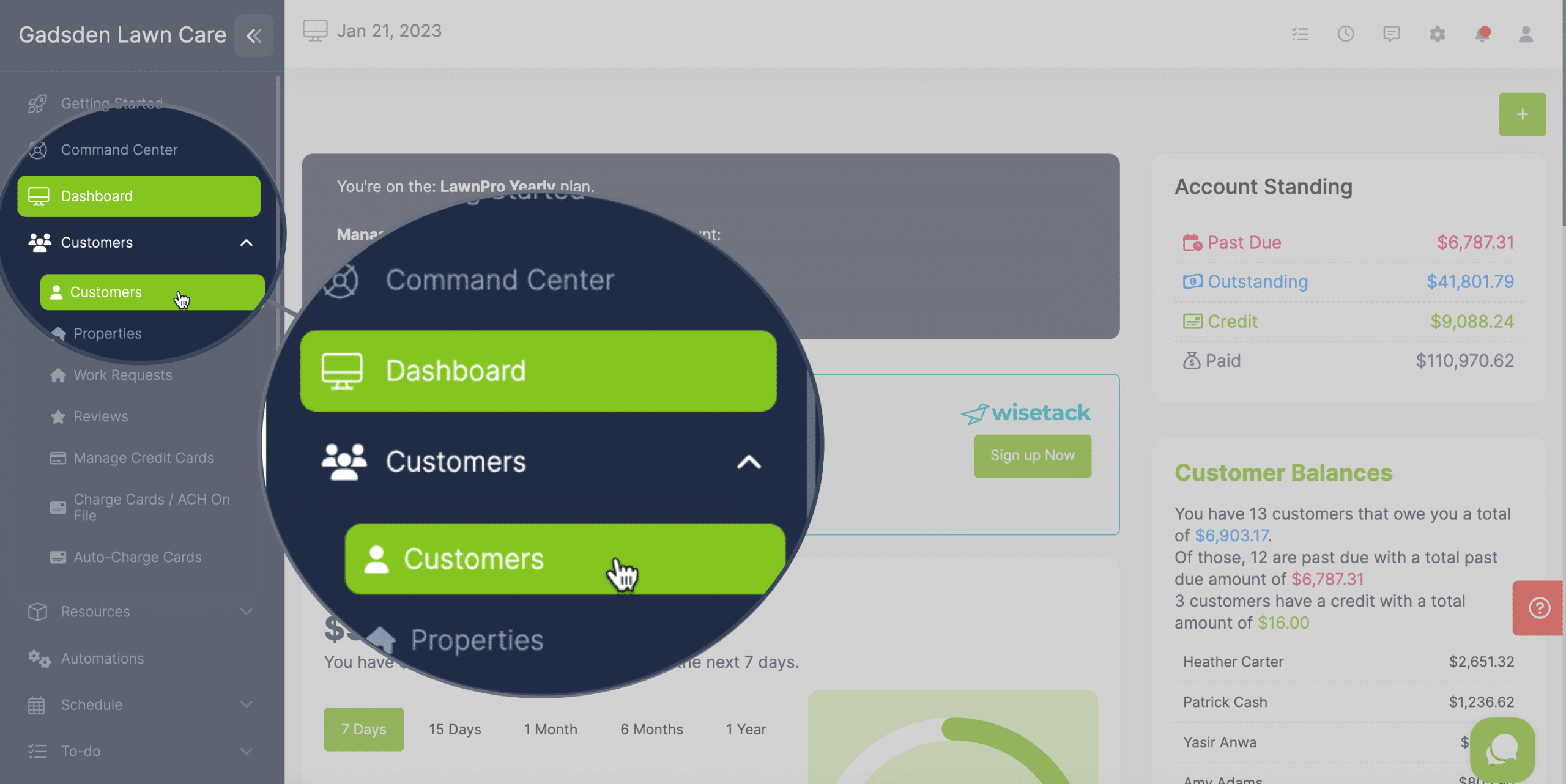Expand the Schedule menu chevron
The height and width of the screenshot is (784, 1566).
click(x=247, y=704)
